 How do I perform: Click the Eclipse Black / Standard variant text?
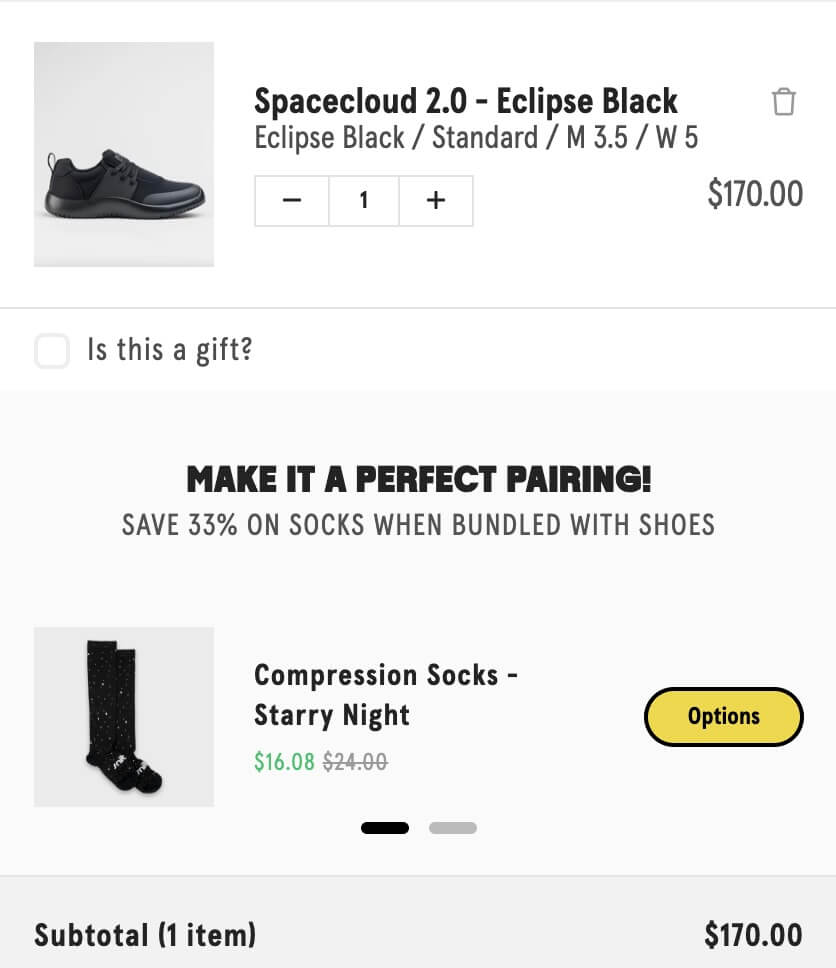coord(476,137)
